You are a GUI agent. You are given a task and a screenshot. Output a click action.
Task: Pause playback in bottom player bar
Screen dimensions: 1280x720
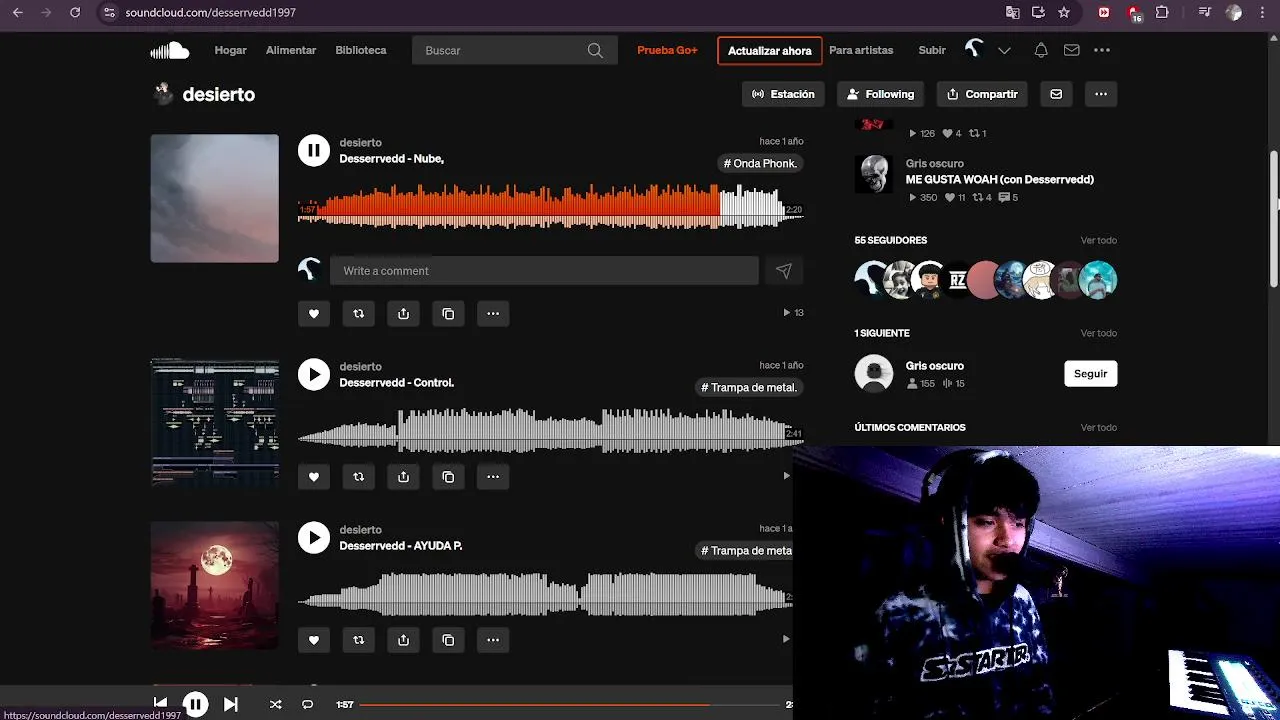195,704
